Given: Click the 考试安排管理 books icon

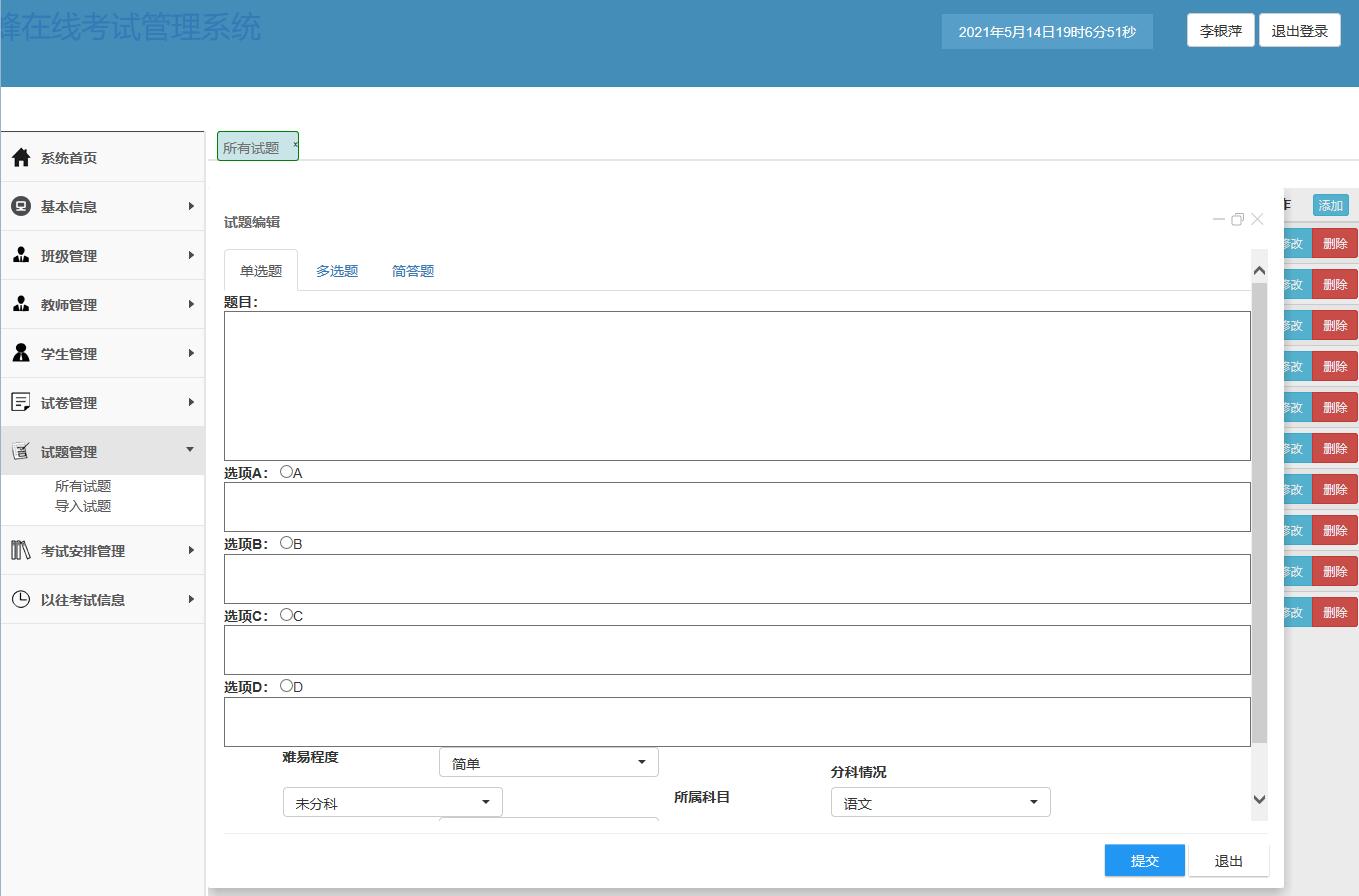Looking at the screenshot, I should tap(21, 550).
